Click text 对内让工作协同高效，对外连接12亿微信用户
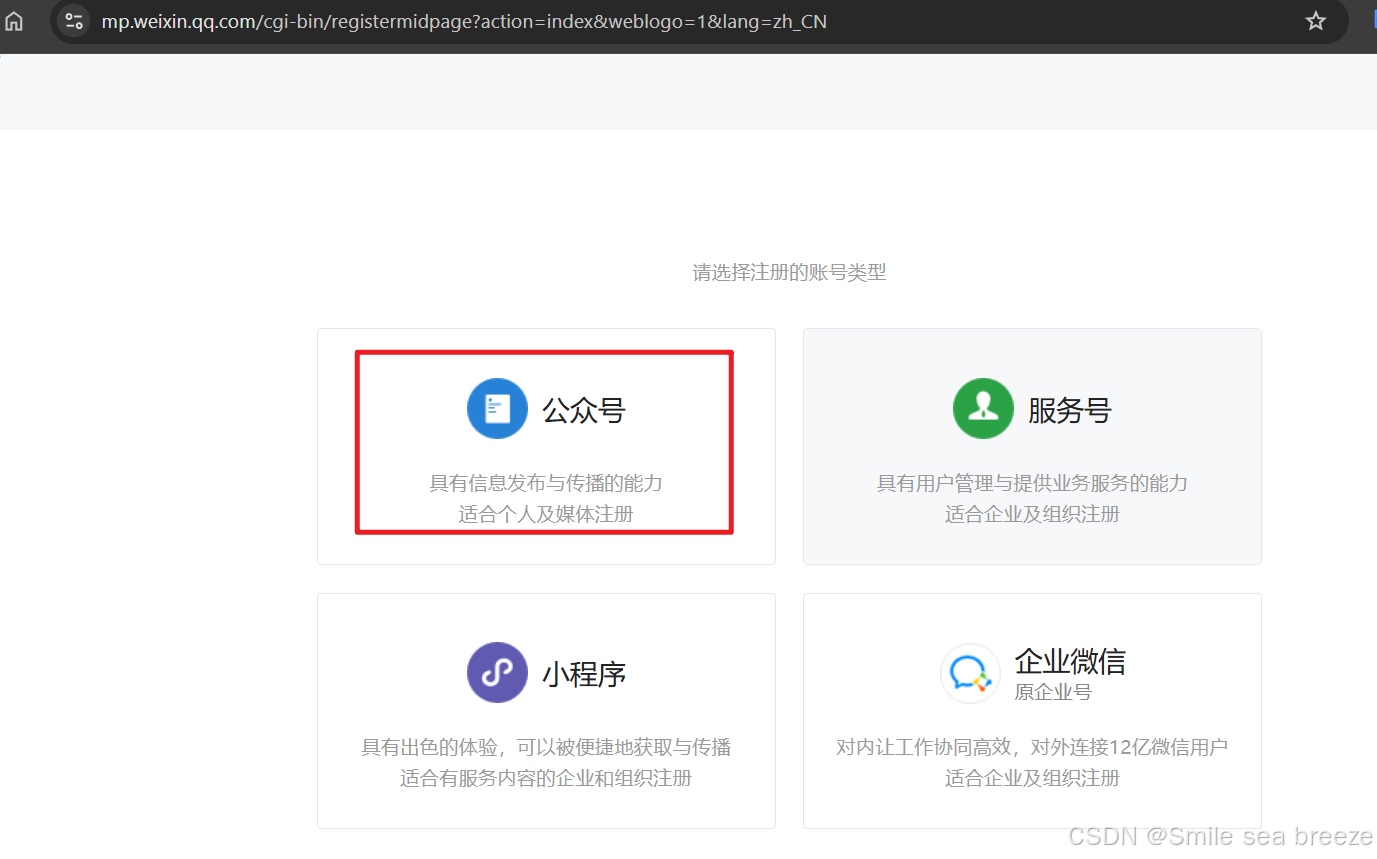Viewport: 1377px width, 859px height. (1032, 747)
